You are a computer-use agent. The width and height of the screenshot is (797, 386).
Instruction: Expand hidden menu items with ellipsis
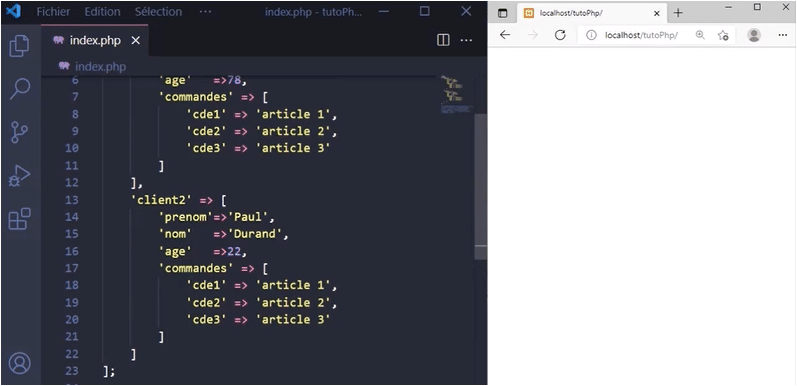click(x=205, y=12)
